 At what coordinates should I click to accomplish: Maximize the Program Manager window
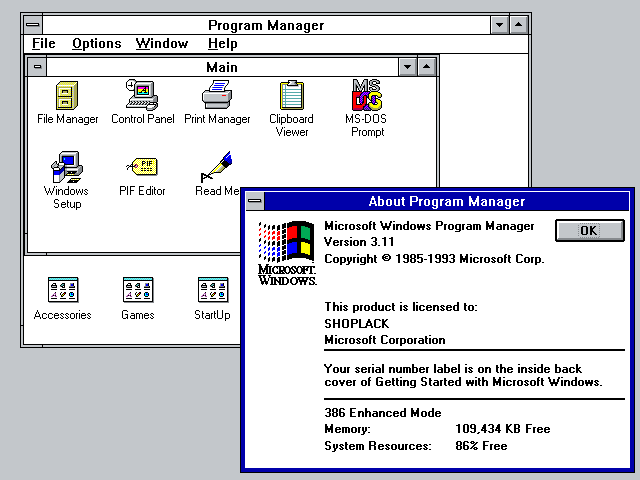click(518, 25)
